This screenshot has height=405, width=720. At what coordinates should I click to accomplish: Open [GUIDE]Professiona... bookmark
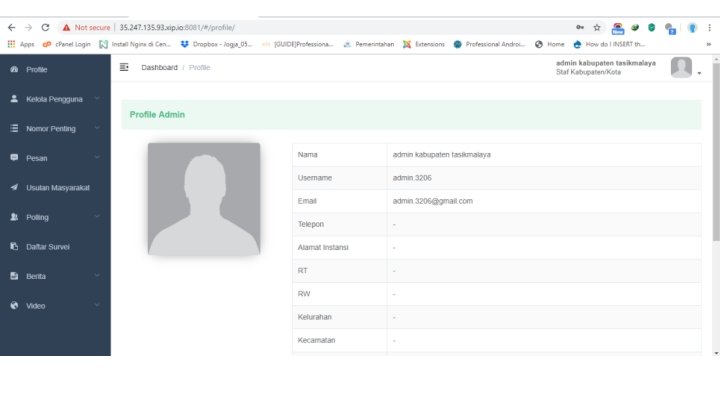[298, 44]
